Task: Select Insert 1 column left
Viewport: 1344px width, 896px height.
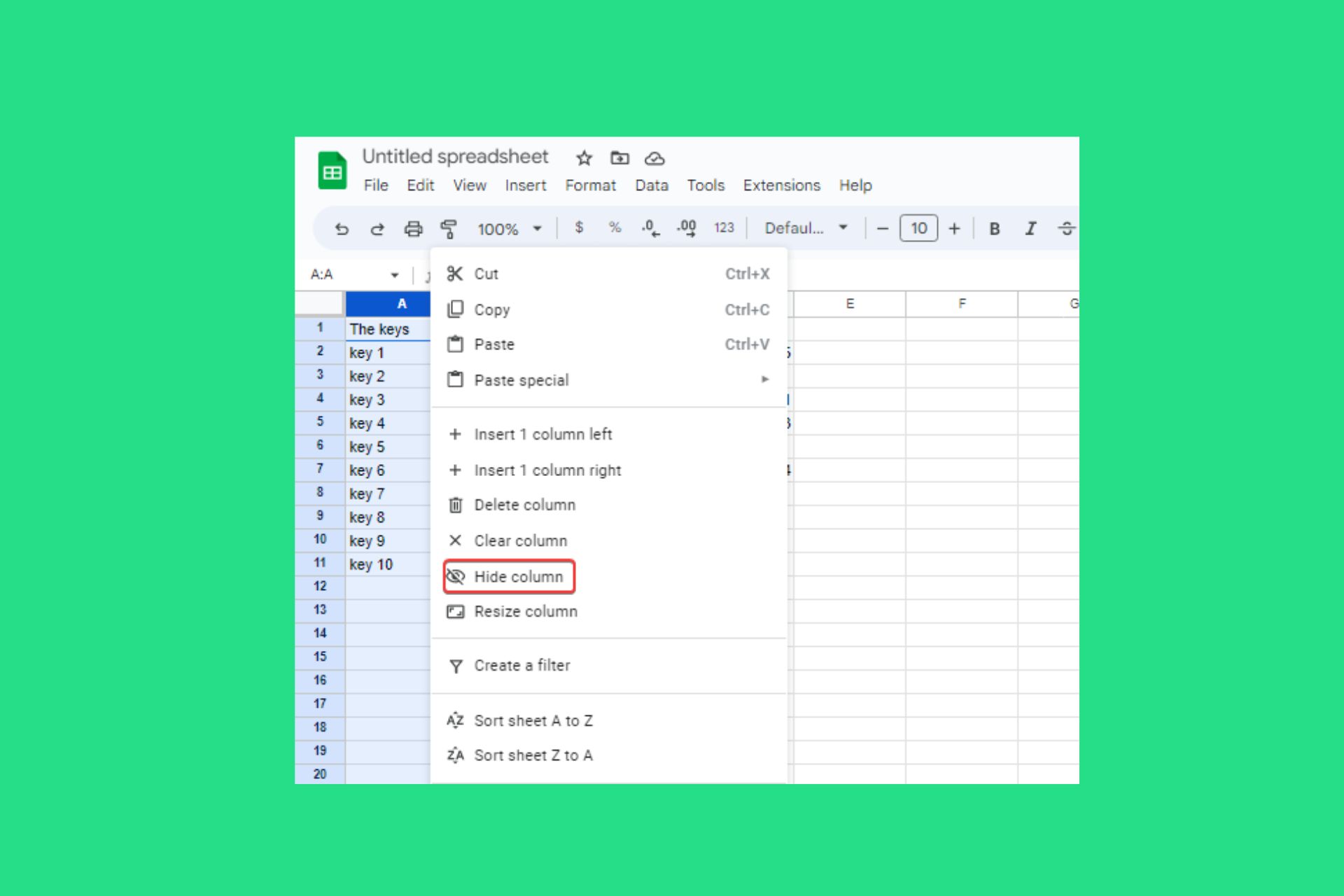Action: 609,434
